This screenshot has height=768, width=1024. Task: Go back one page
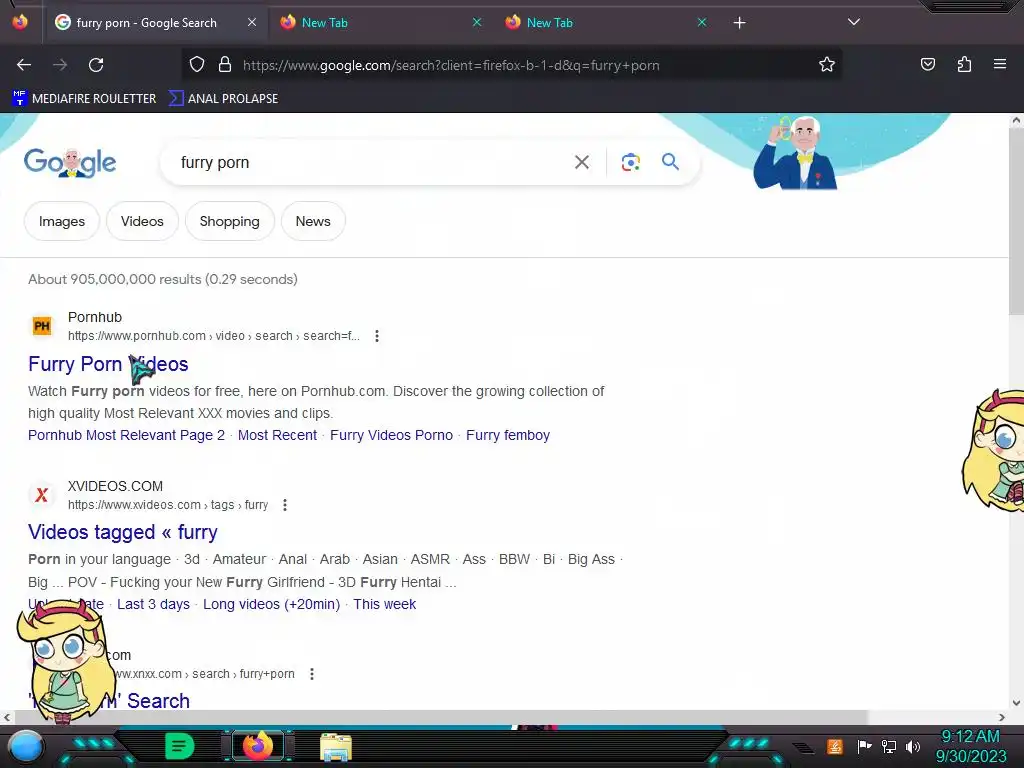click(x=24, y=65)
